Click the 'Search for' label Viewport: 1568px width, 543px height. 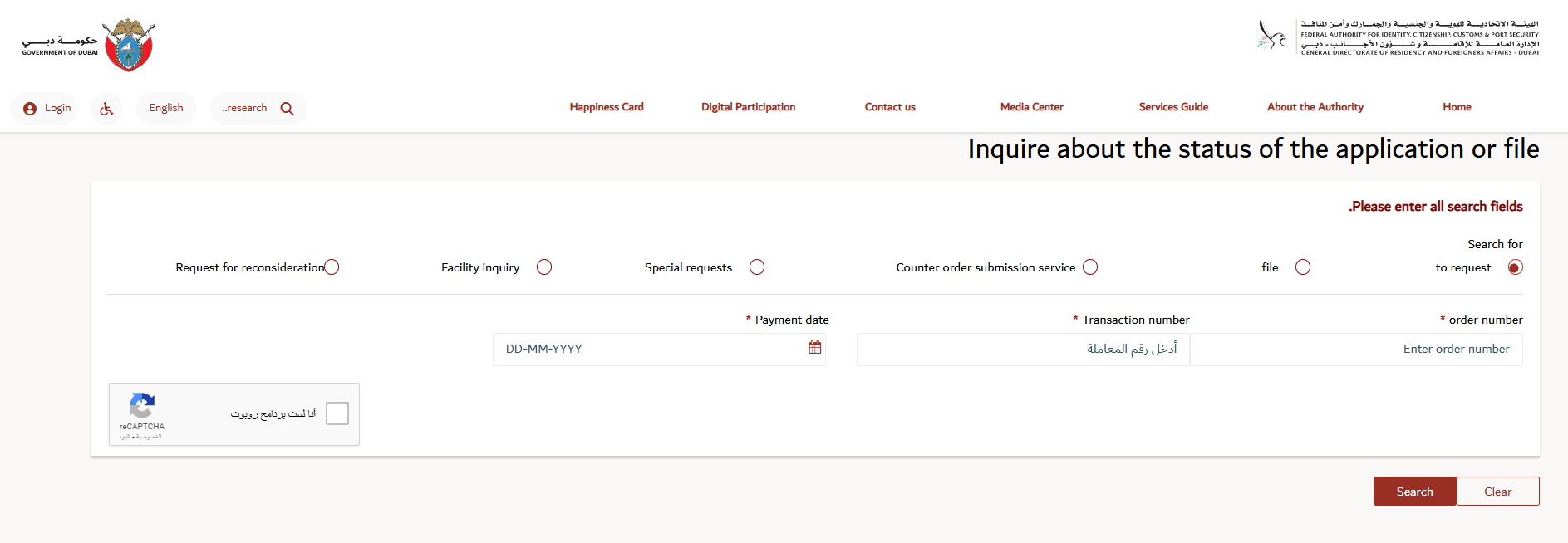pos(1495,244)
